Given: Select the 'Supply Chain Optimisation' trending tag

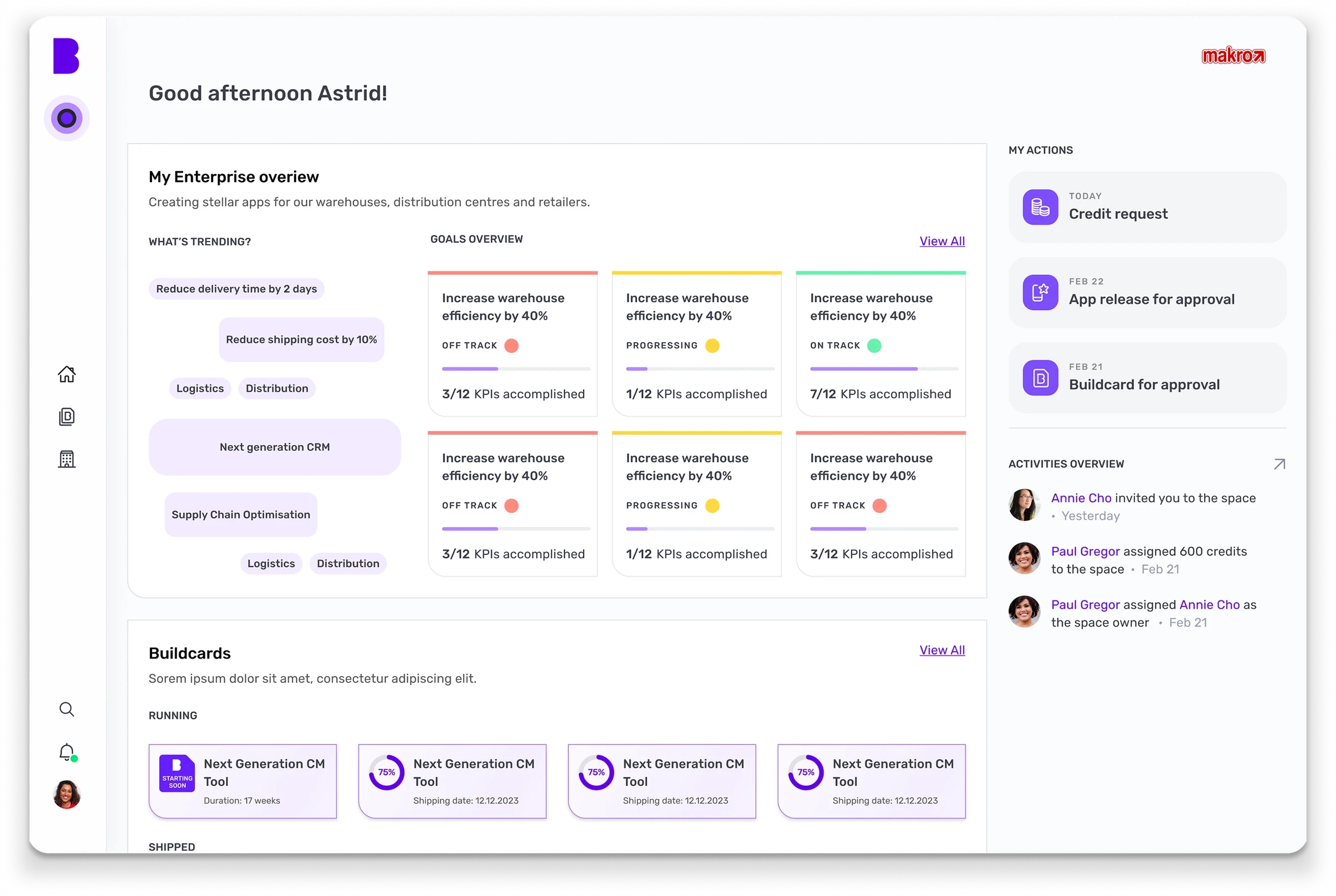Looking at the screenshot, I should click(x=241, y=515).
